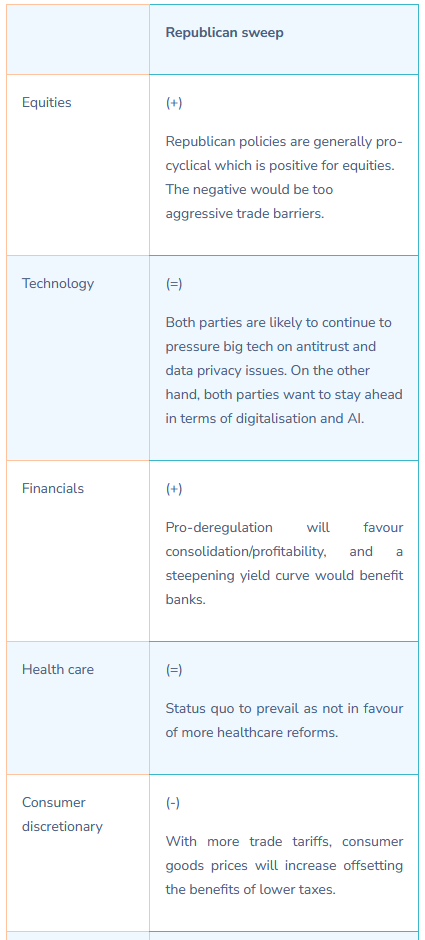Click the empty top-left header cell
The width and height of the screenshot is (425, 940).
(78, 40)
